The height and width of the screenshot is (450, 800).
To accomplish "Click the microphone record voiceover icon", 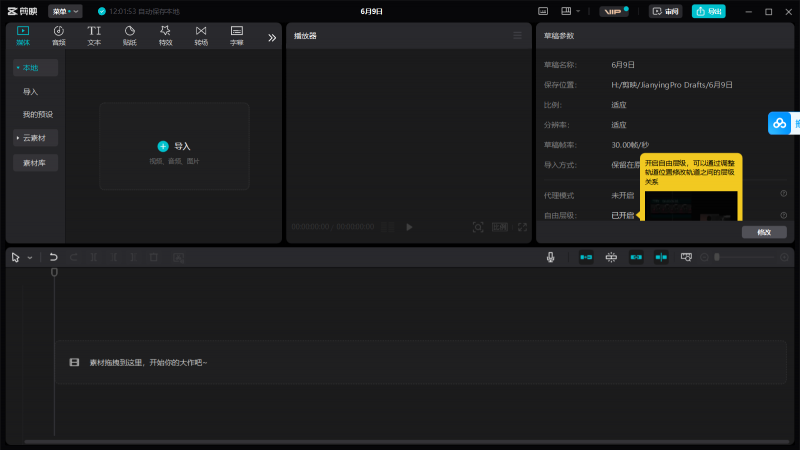I will click(x=550, y=257).
